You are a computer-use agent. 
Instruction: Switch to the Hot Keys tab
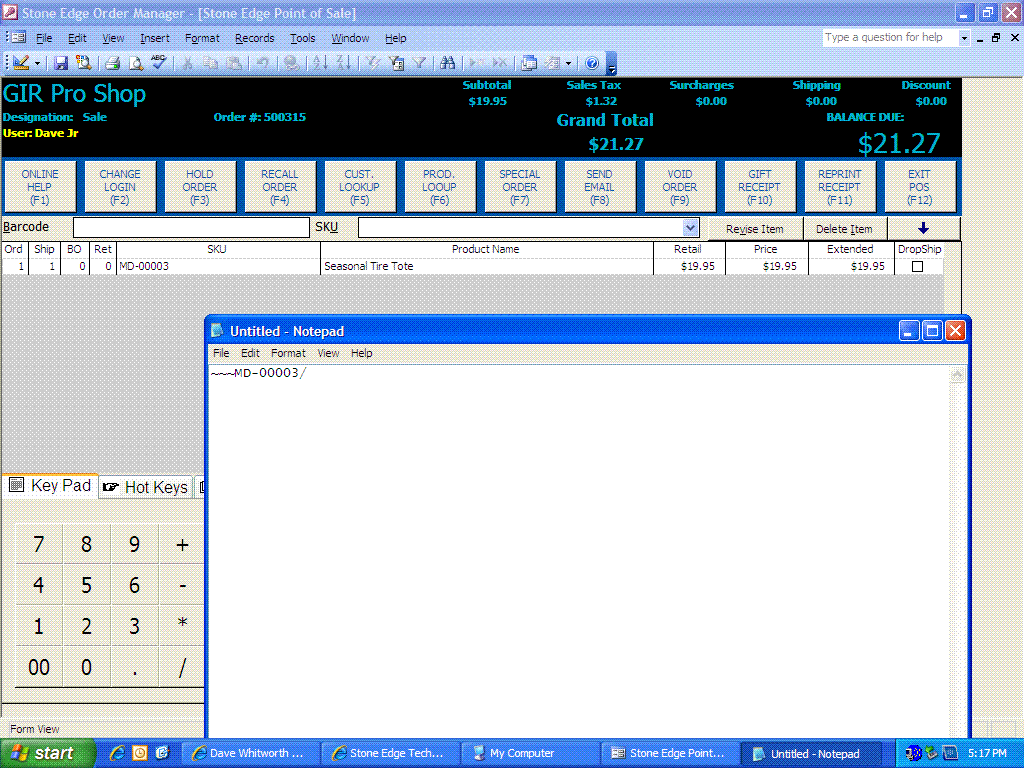click(x=146, y=487)
